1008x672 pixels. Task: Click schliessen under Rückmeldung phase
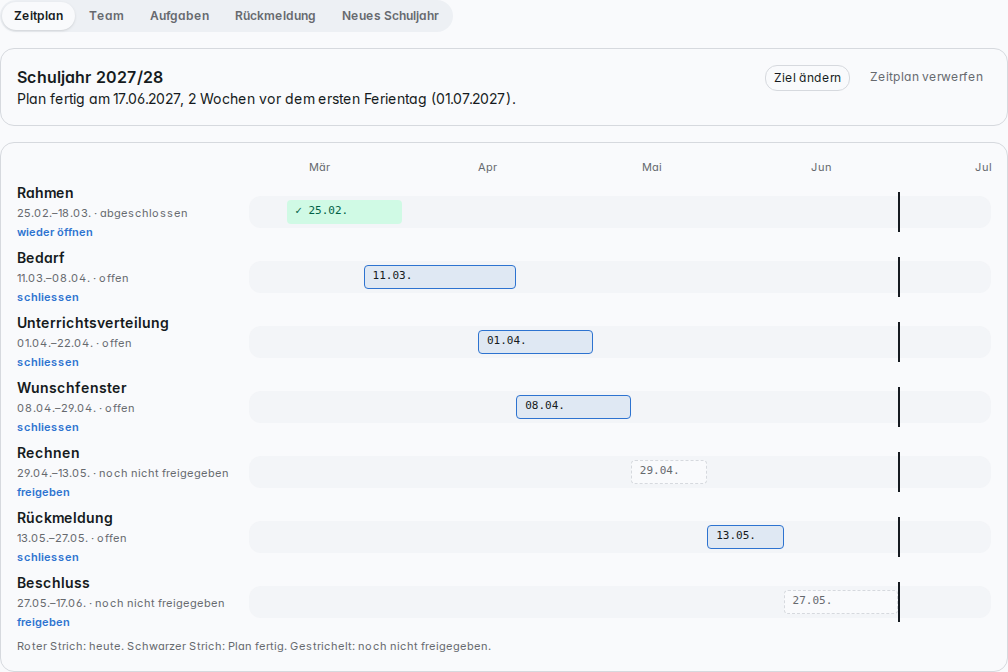coord(48,557)
